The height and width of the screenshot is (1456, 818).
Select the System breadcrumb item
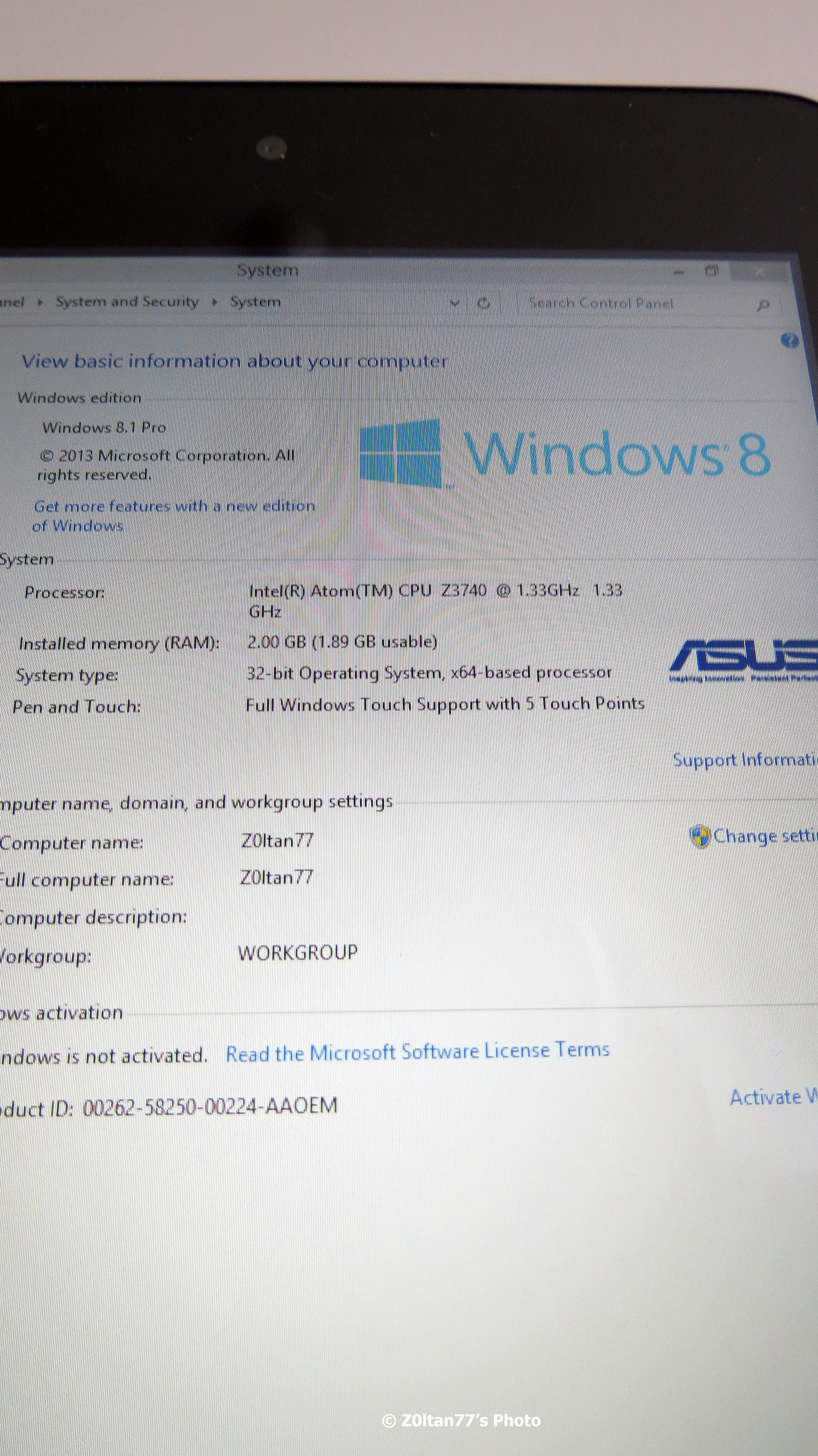click(255, 302)
